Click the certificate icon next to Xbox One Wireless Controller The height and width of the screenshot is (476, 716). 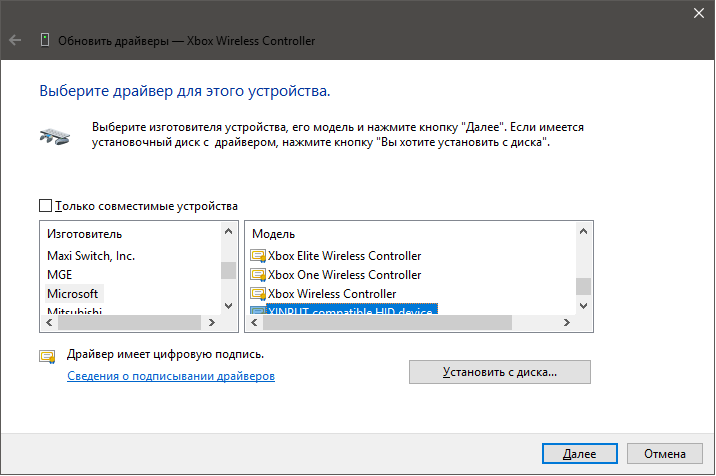(x=258, y=275)
